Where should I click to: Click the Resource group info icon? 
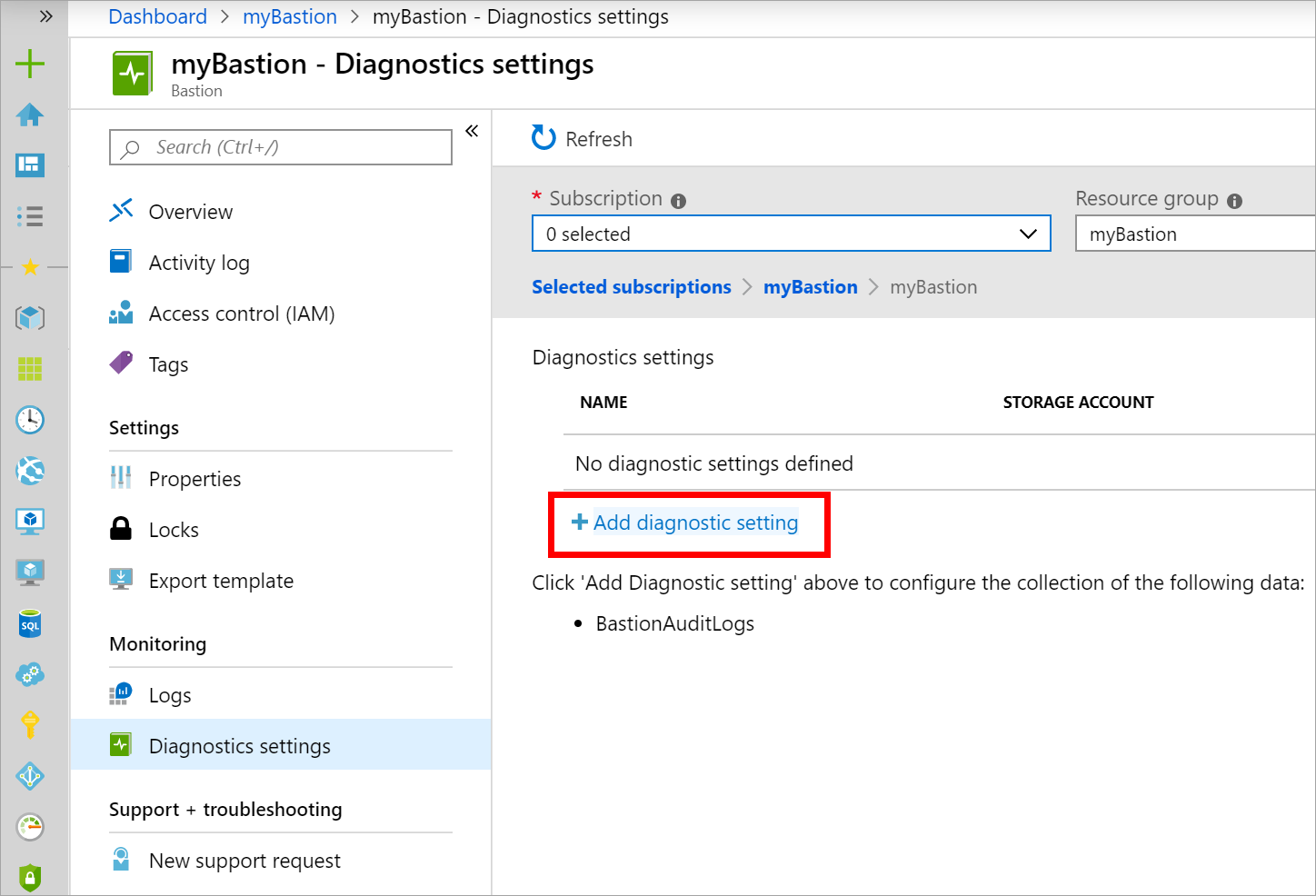point(1234,201)
